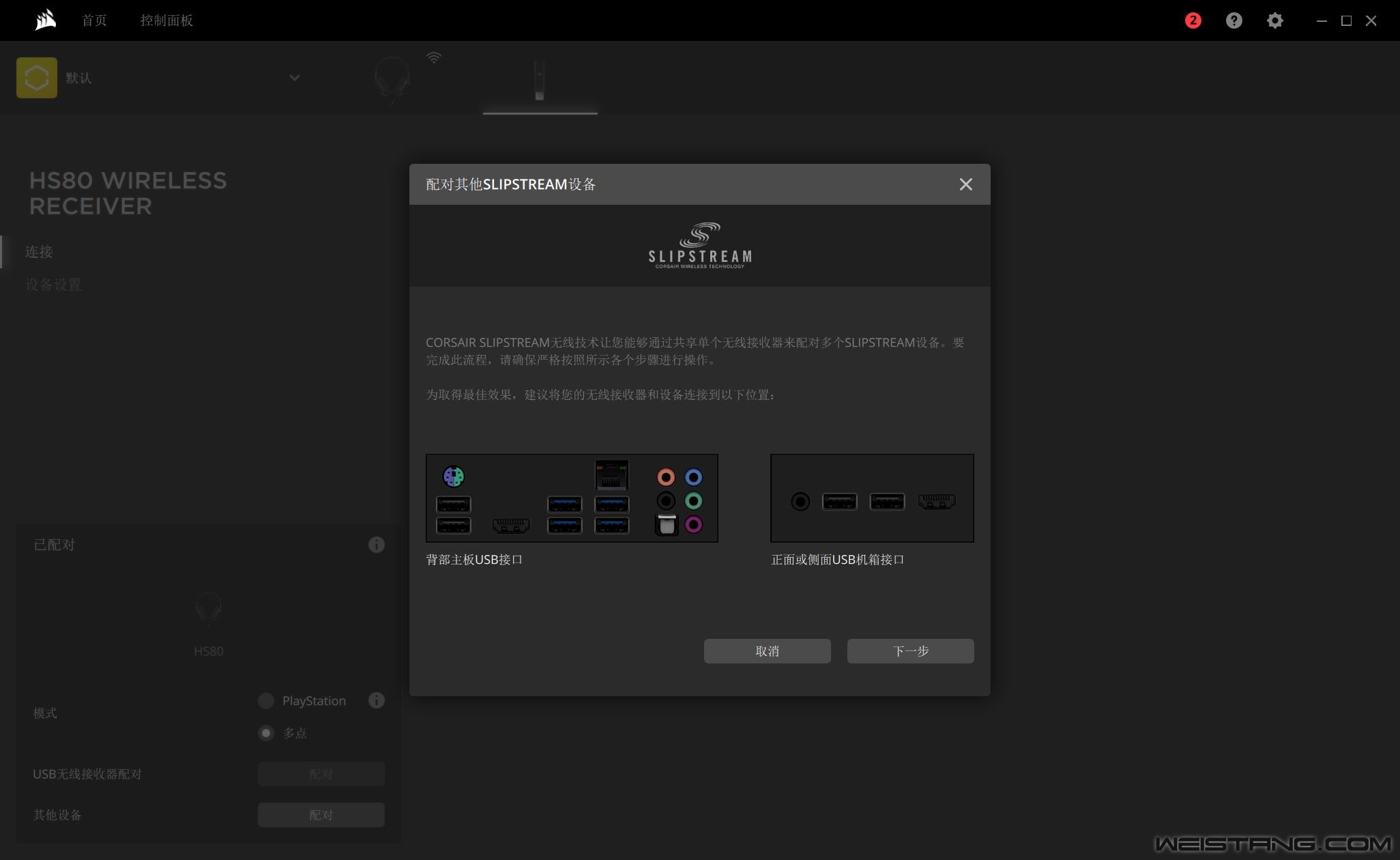
Task: Click the 背部主板USB接口 caption
Action: [x=474, y=560]
